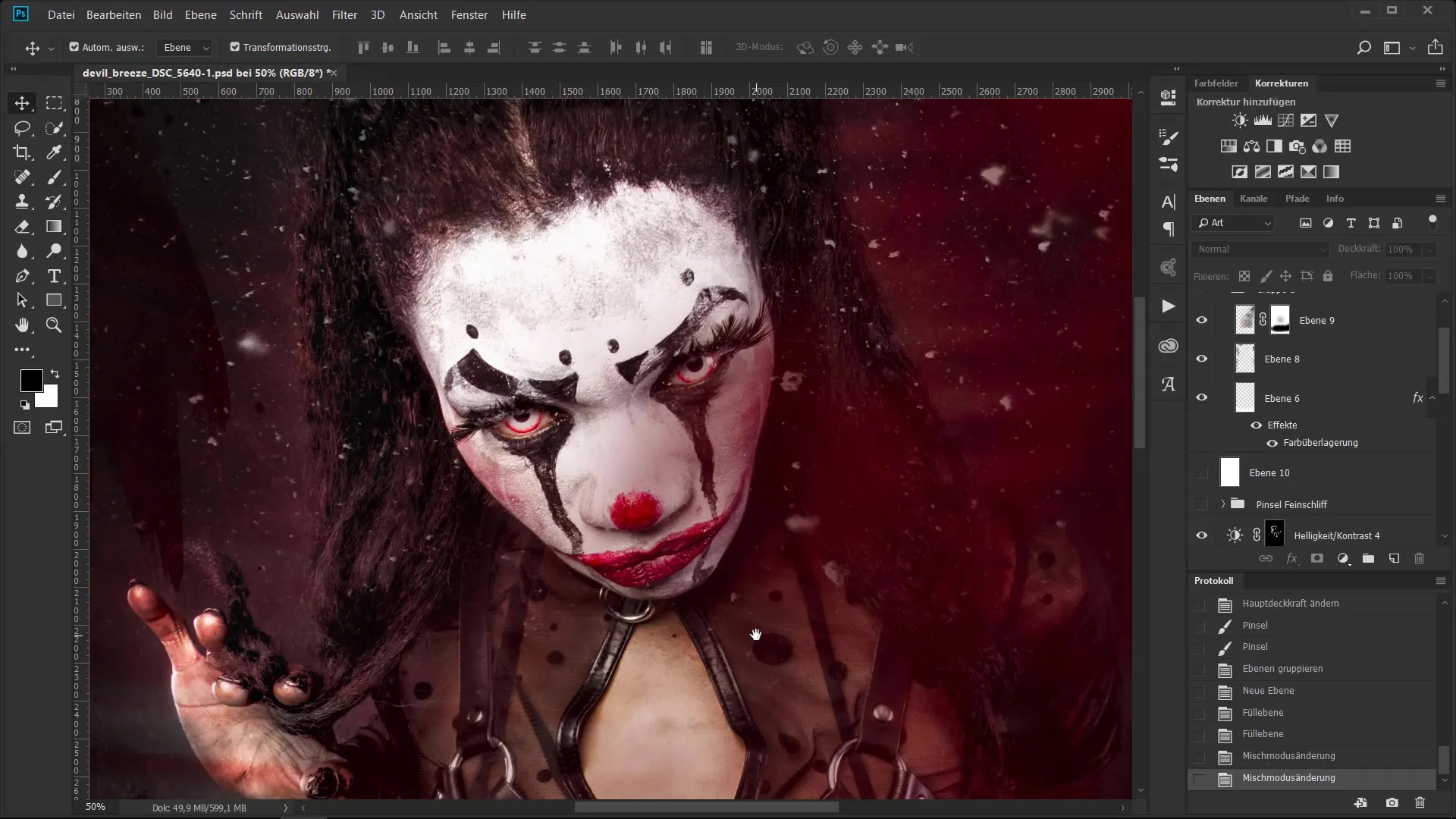Select the Lasso tool
This screenshot has height=819, width=1456.
coord(22,128)
